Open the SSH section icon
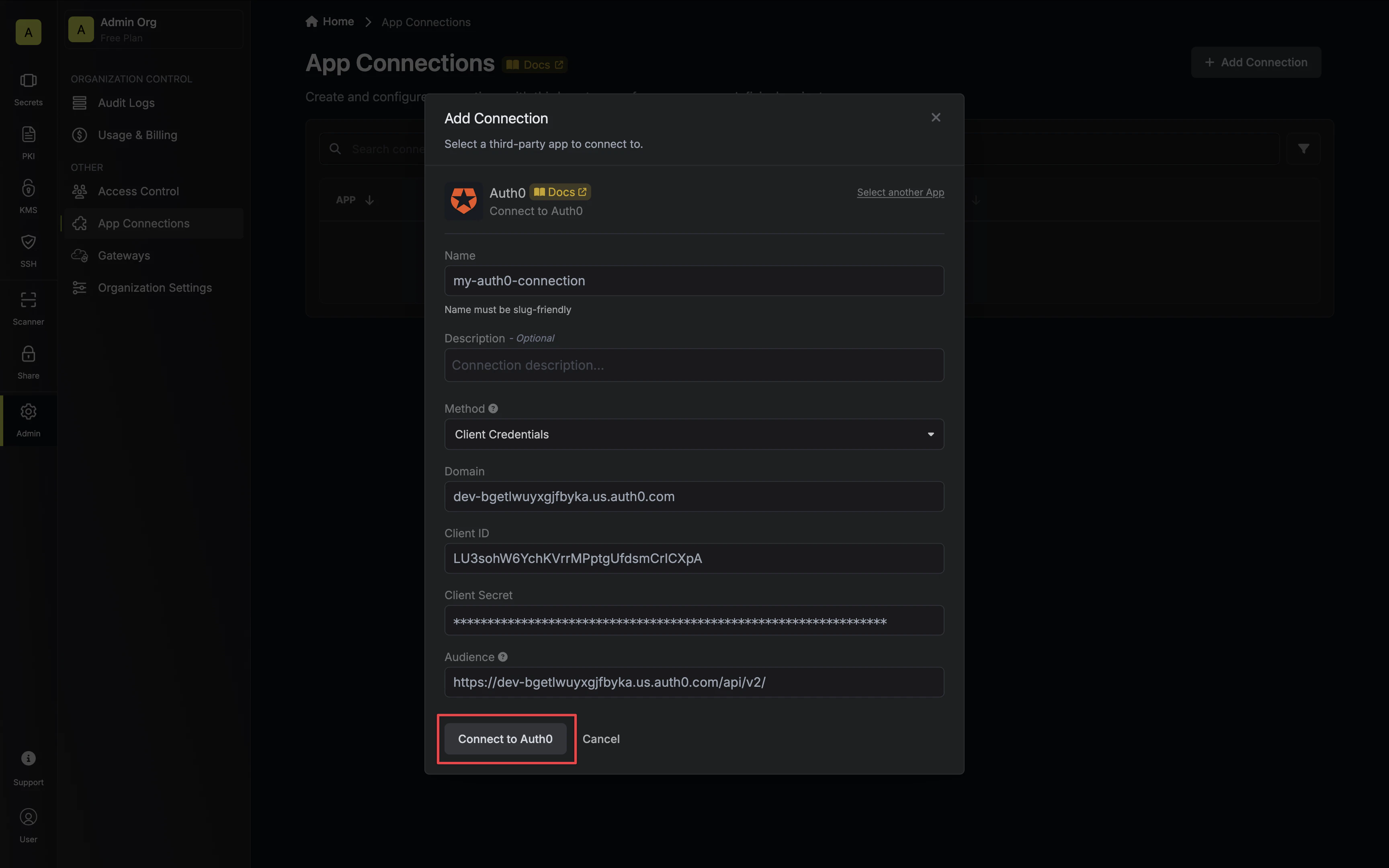The height and width of the screenshot is (868, 1389). point(28,242)
